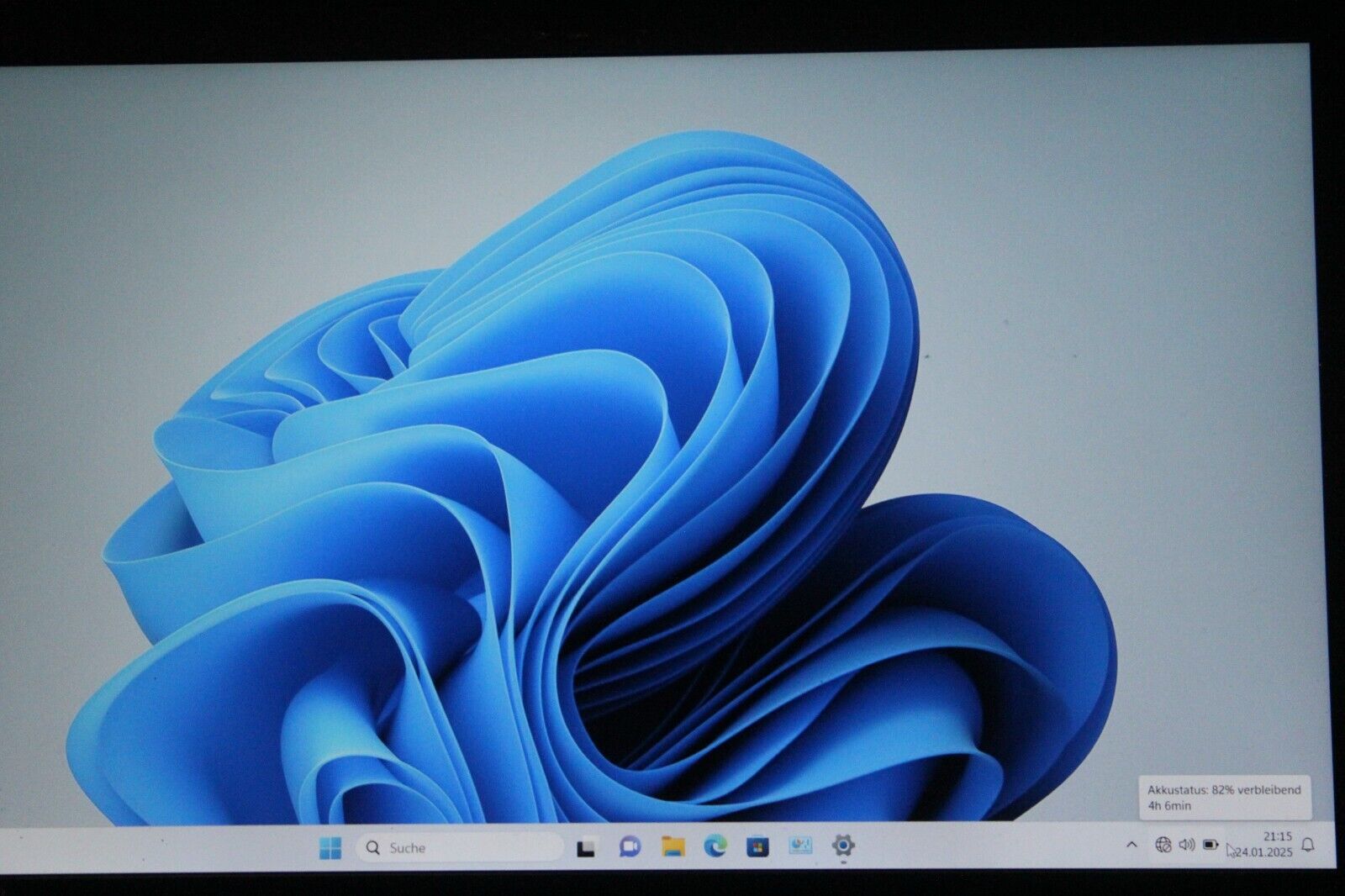This screenshot has width=1345, height=896.
Task: Open File Explorer from the taskbar
Action: (x=672, y=846)
